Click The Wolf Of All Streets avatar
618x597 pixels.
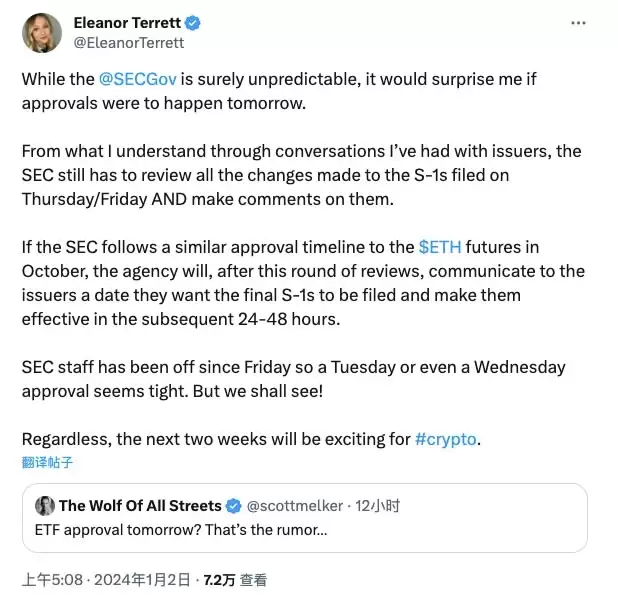(x=44, y=505)
